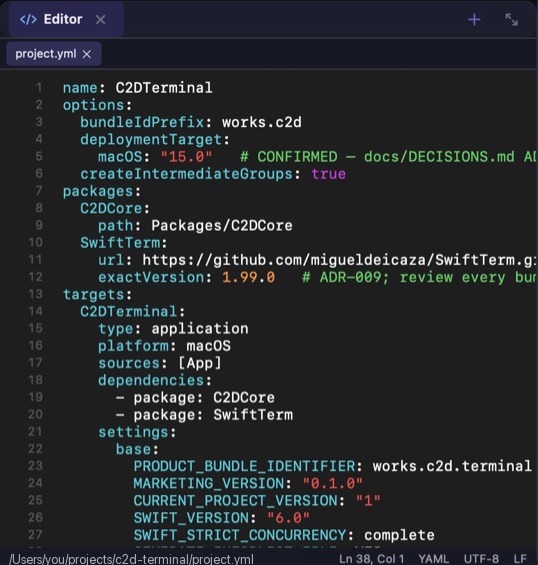Close the project.yml file tab
Image resolution: width=538 pixels, height=565 pixels.
point(86,54)
